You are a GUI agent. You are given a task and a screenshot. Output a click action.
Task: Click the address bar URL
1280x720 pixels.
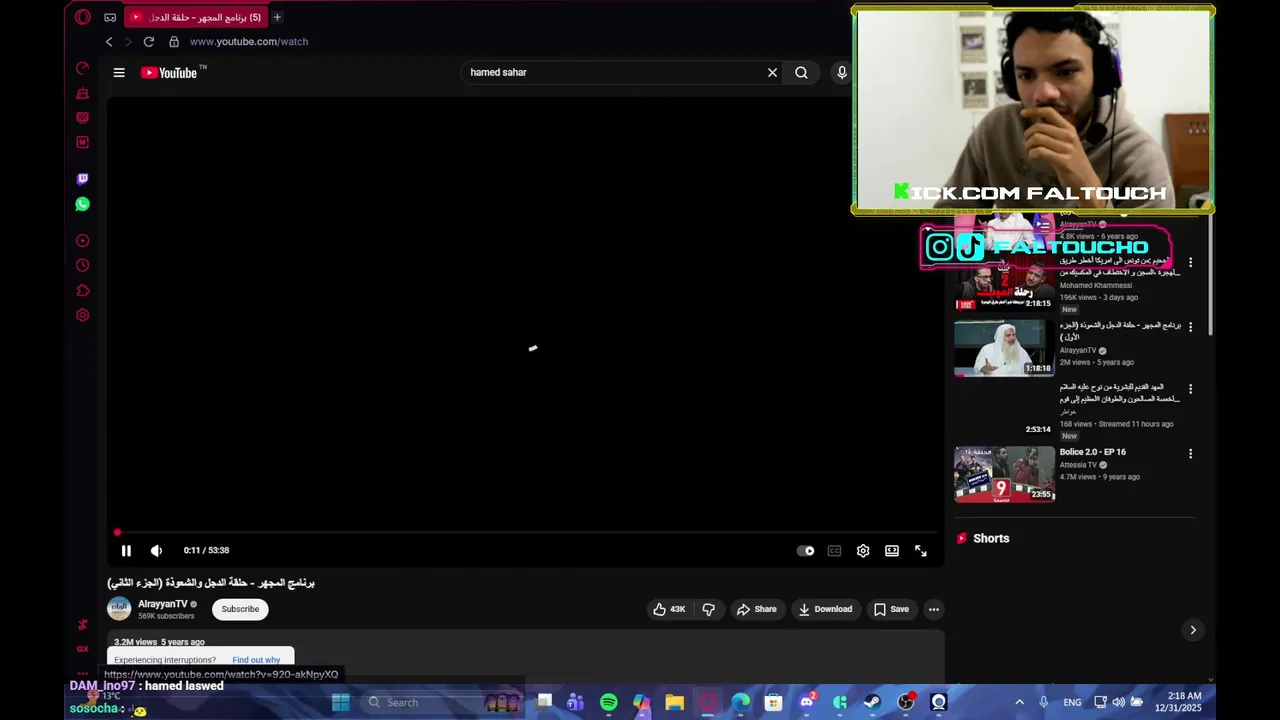pos(249,42)
